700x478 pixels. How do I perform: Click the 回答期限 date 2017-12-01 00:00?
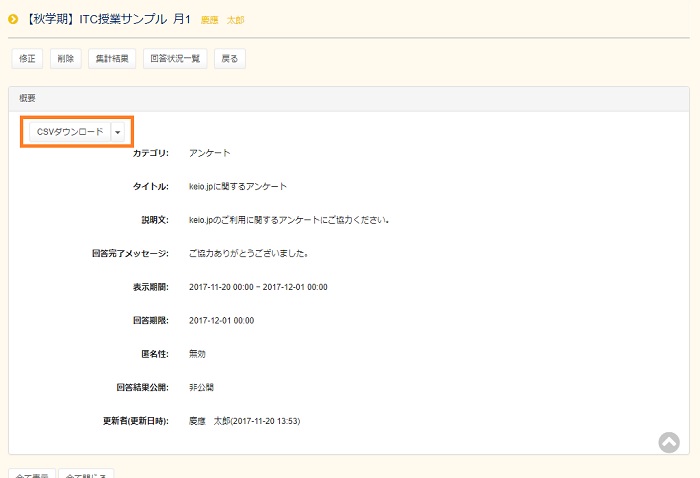[x=221, y=321]
